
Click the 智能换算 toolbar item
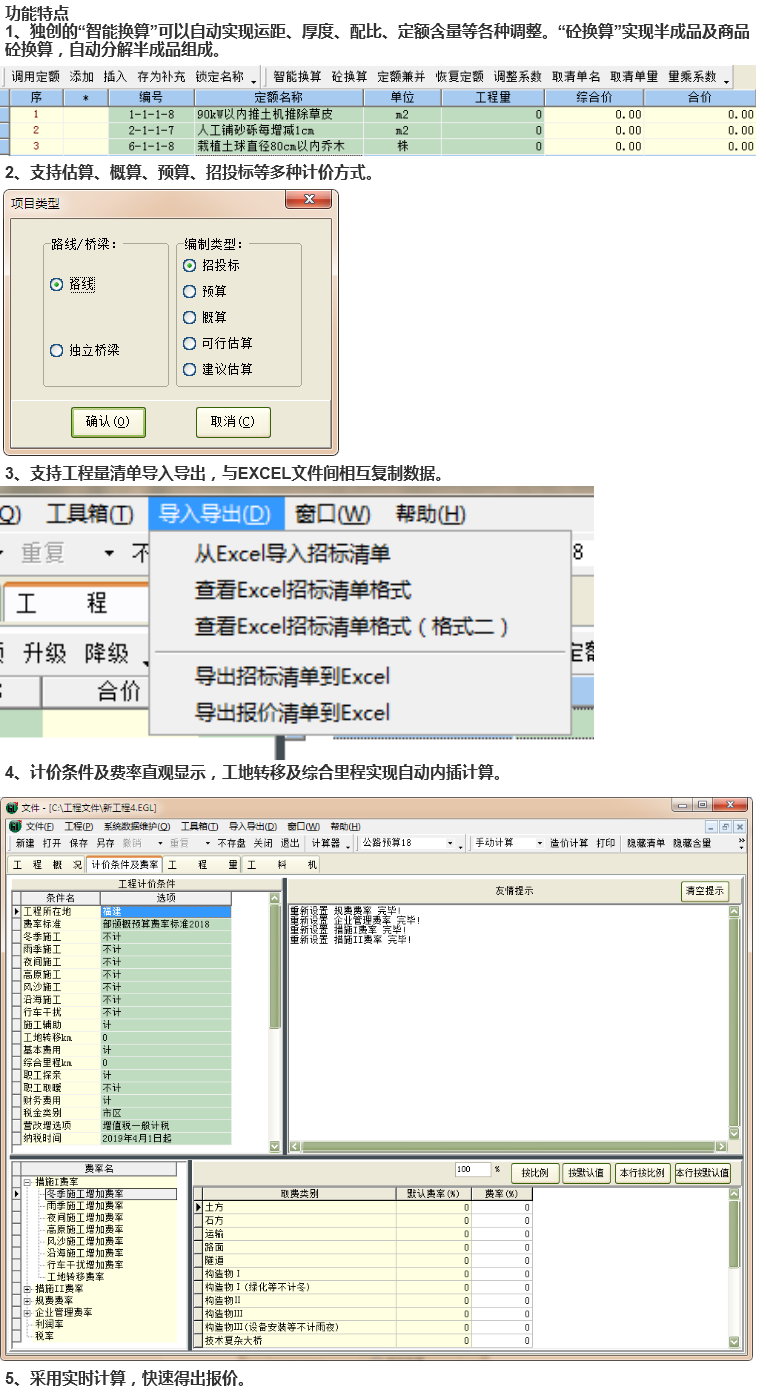pos(297,77)
